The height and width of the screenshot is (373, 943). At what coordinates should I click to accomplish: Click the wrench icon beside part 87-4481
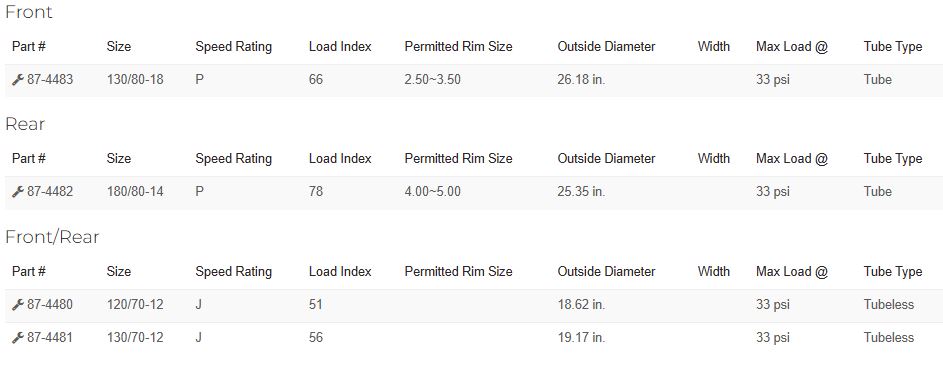(17, 338)
